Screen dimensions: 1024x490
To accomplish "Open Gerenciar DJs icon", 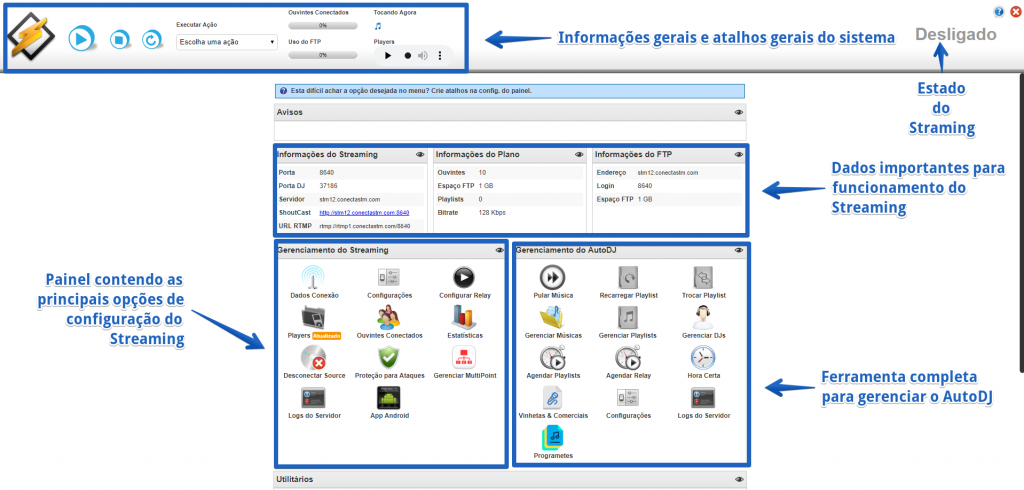I will coord(704,318).
